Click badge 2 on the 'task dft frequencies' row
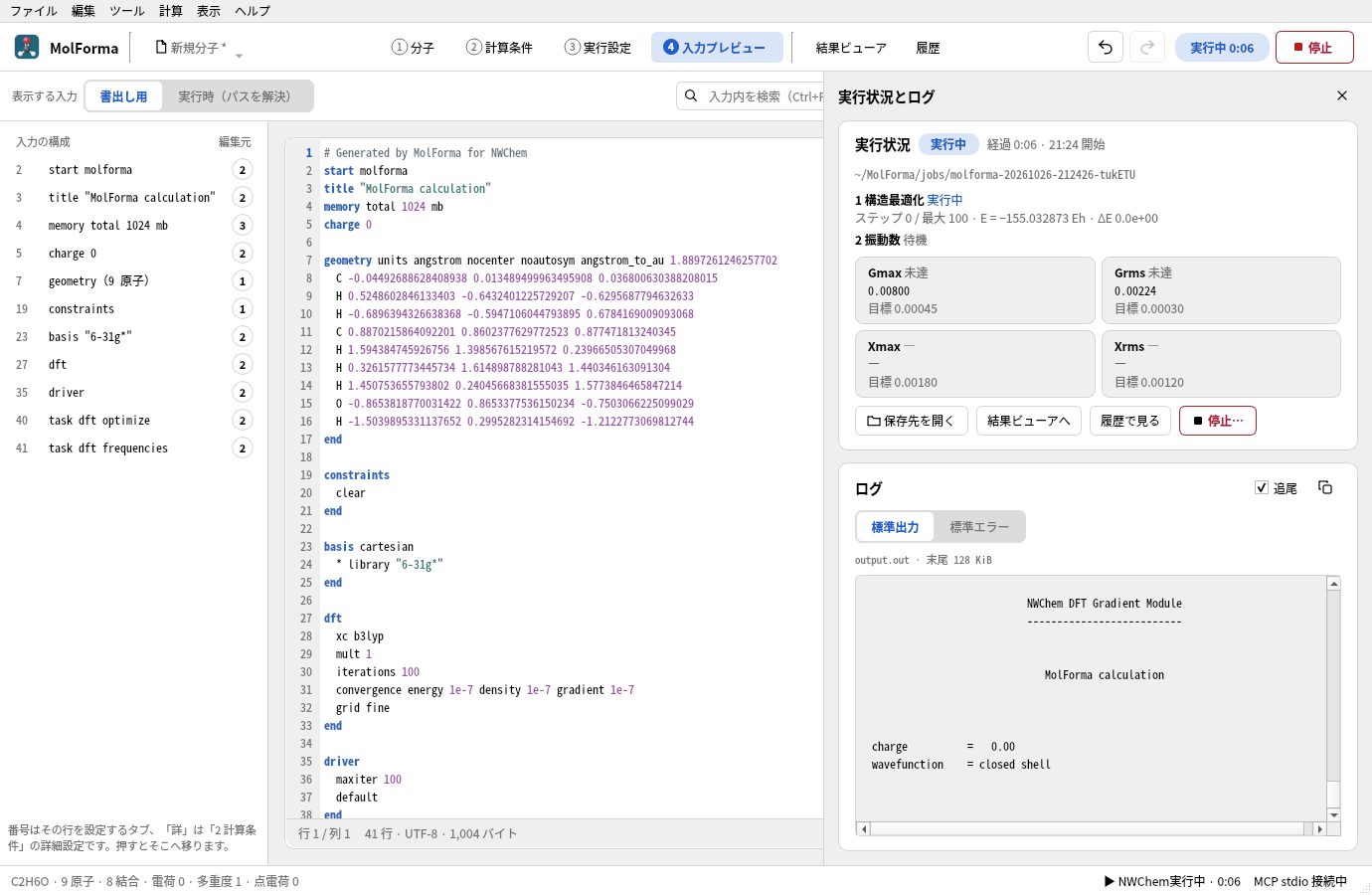Image resolution: width=1372 pixels, height=895 pixels. tap(242, 448)
